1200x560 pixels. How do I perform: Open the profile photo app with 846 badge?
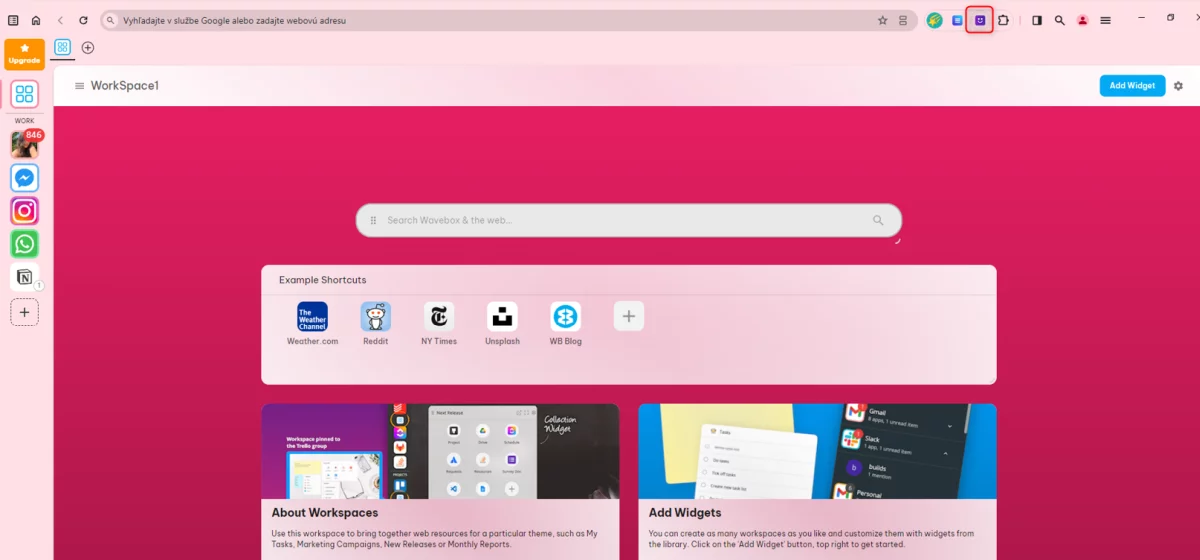coord(25,144)
